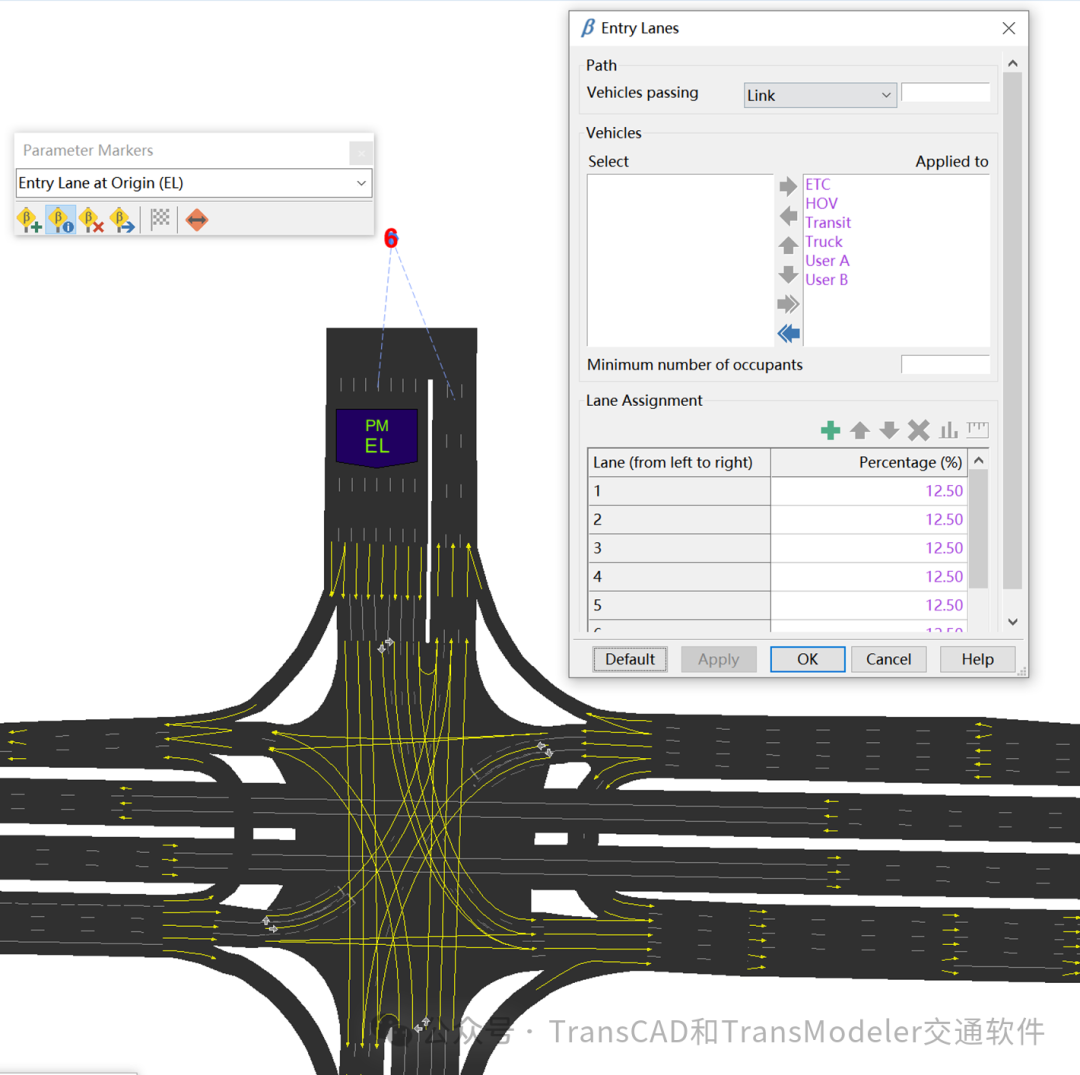
Task: Move lane assignment row up
Action: [860, 430]
